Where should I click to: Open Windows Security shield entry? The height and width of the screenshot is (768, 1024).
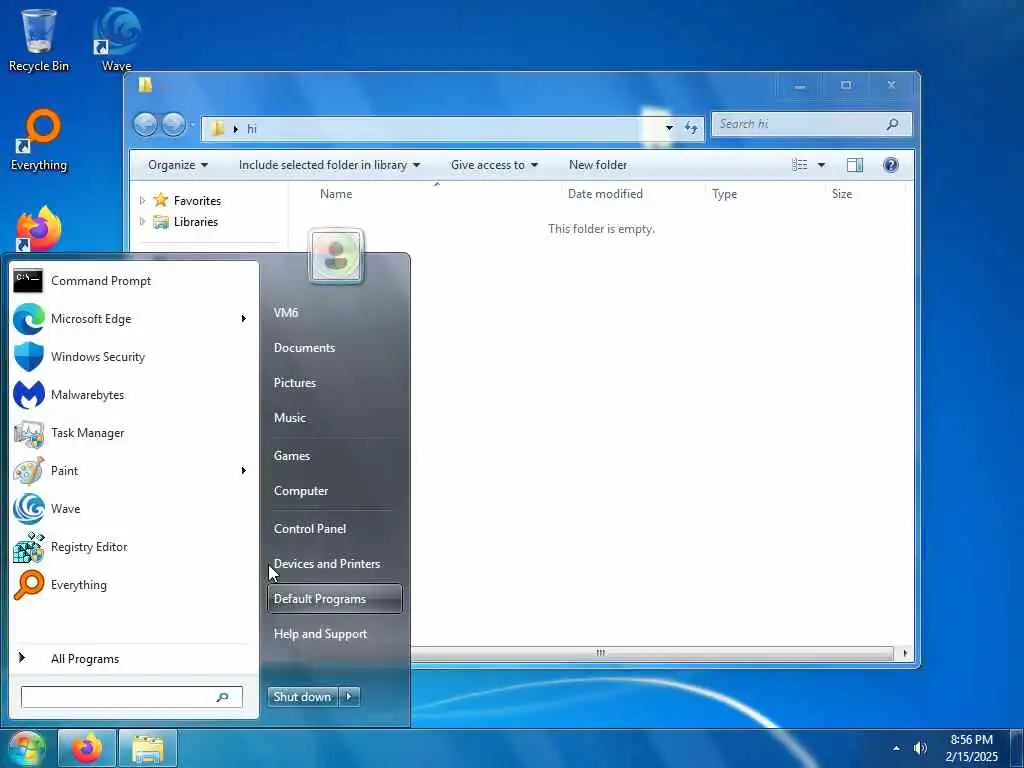[133, 357]
